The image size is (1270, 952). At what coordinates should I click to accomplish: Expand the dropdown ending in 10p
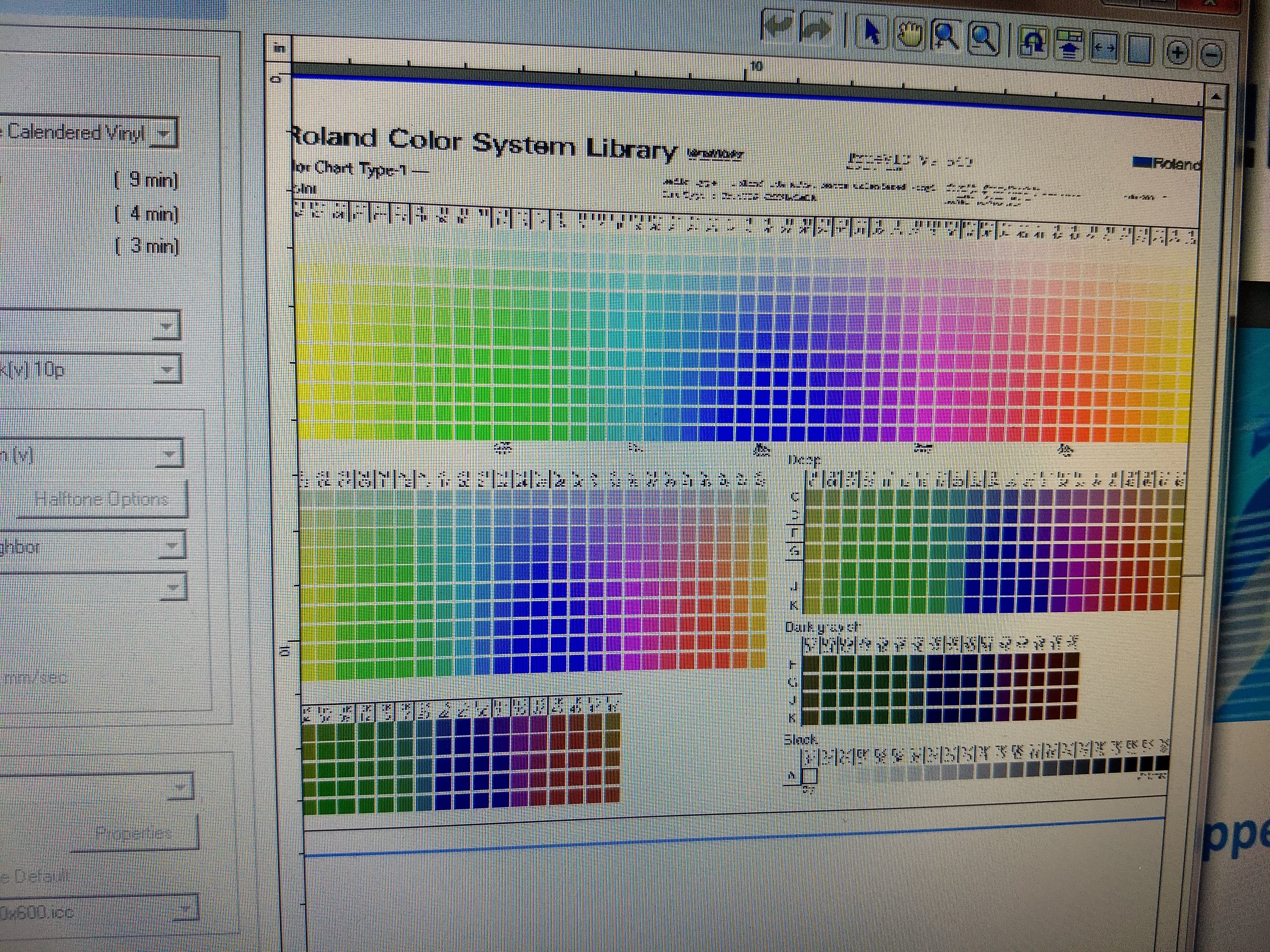[167, 370]
